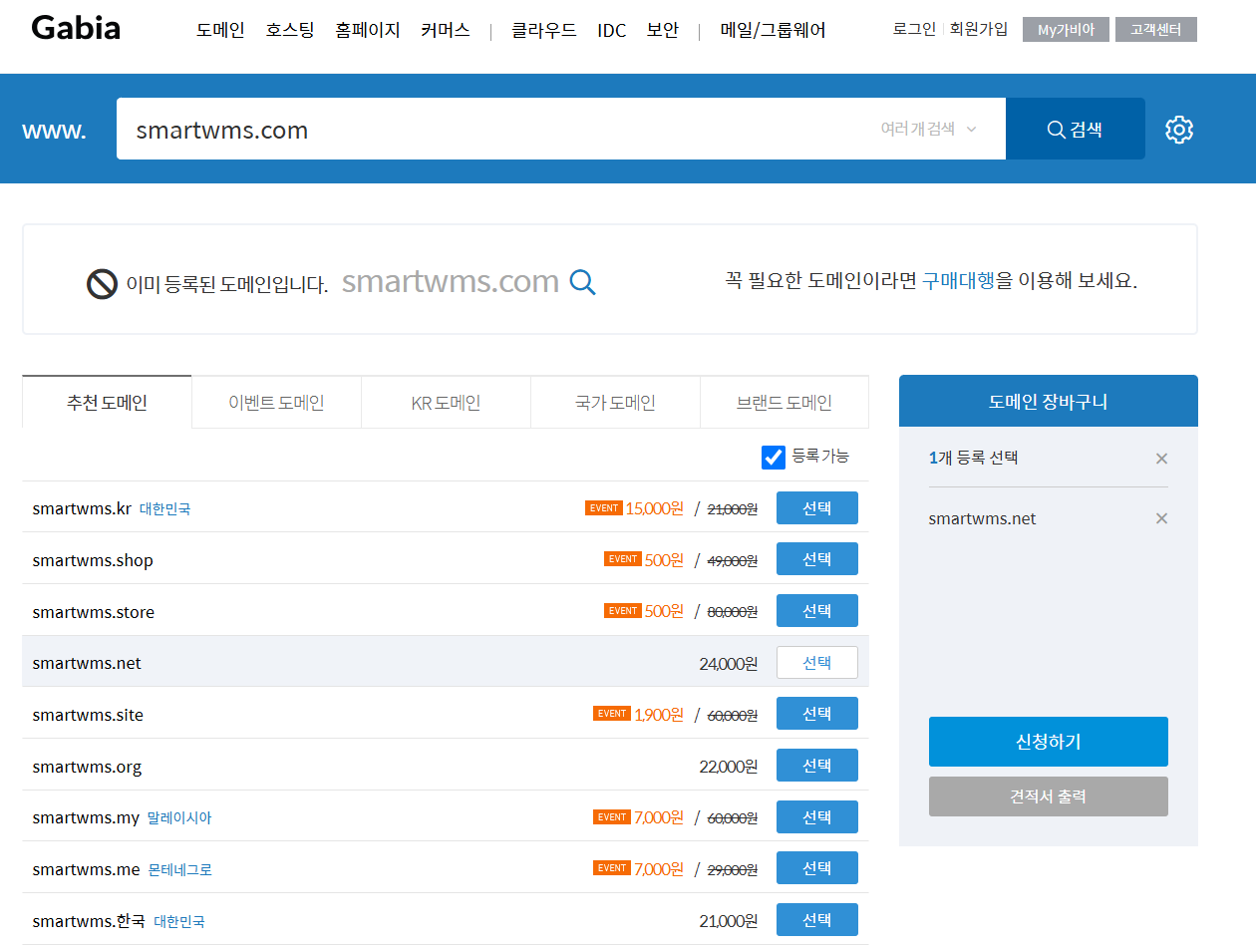Click the smartwms.org domain name

[x=87, y=767]
